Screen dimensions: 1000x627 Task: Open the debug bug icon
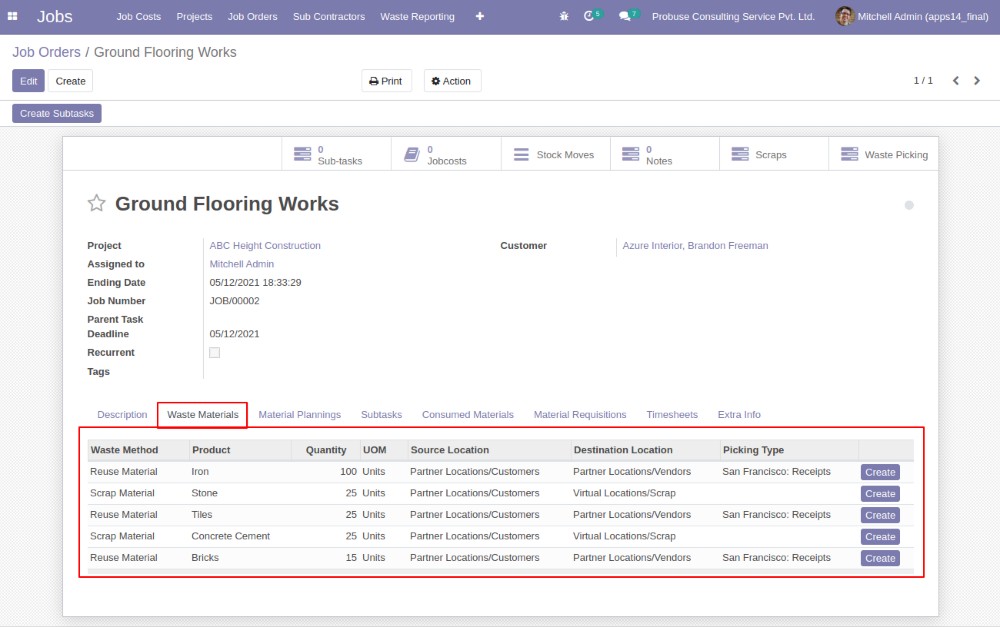click(564, 16)
